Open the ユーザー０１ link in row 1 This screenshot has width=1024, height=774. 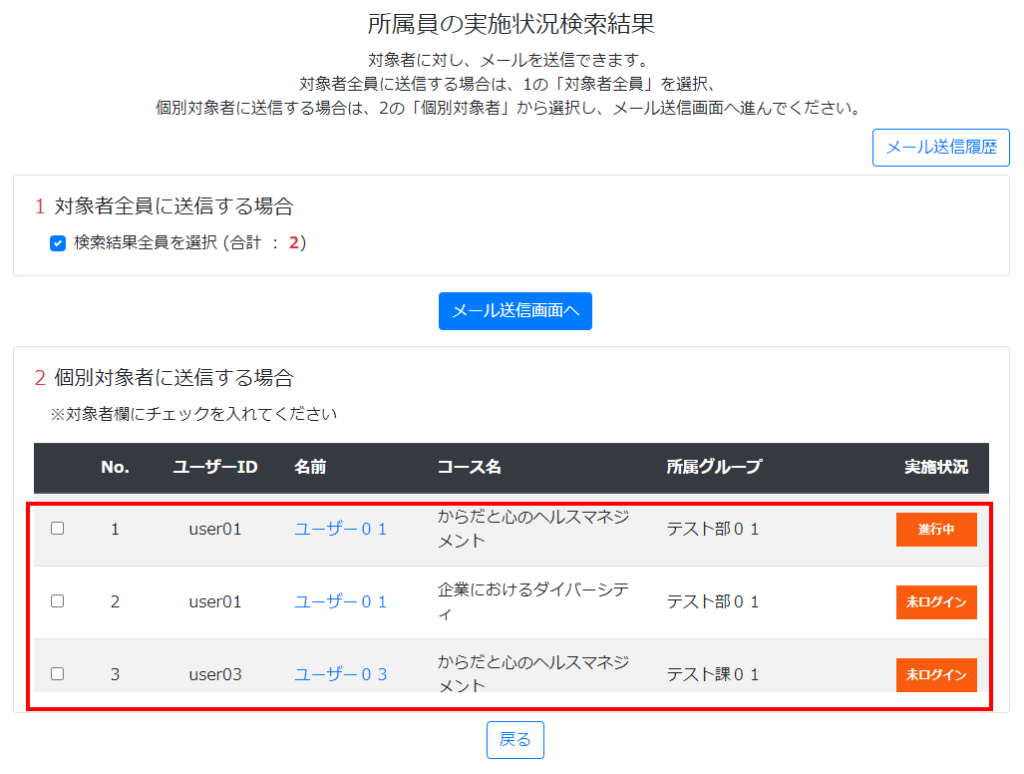pos(340,530)
